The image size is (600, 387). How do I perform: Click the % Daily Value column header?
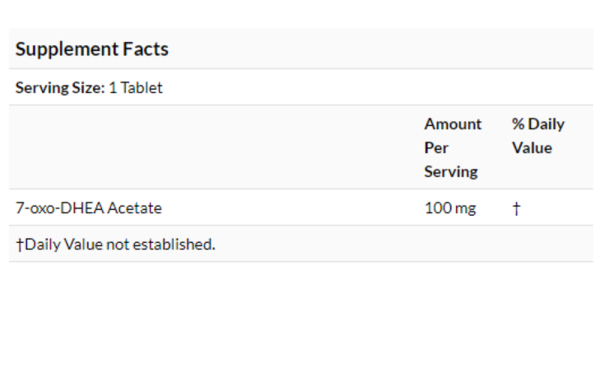tap(538, 136)
